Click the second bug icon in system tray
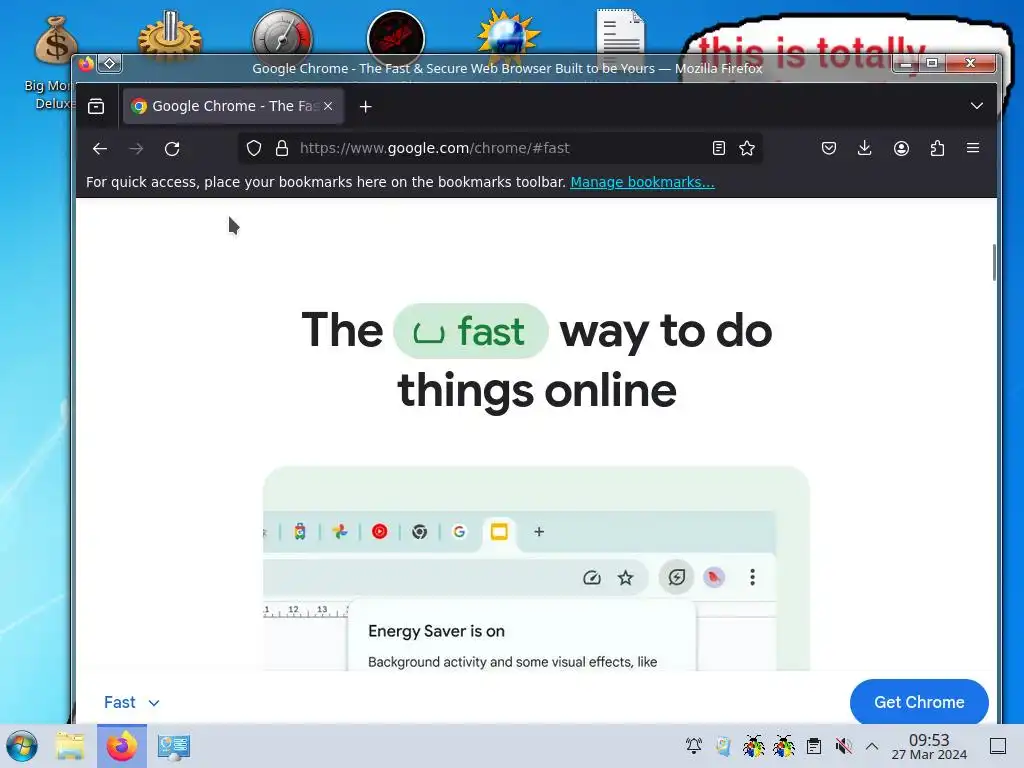The image size is (1024, 768). coord(784,746)
